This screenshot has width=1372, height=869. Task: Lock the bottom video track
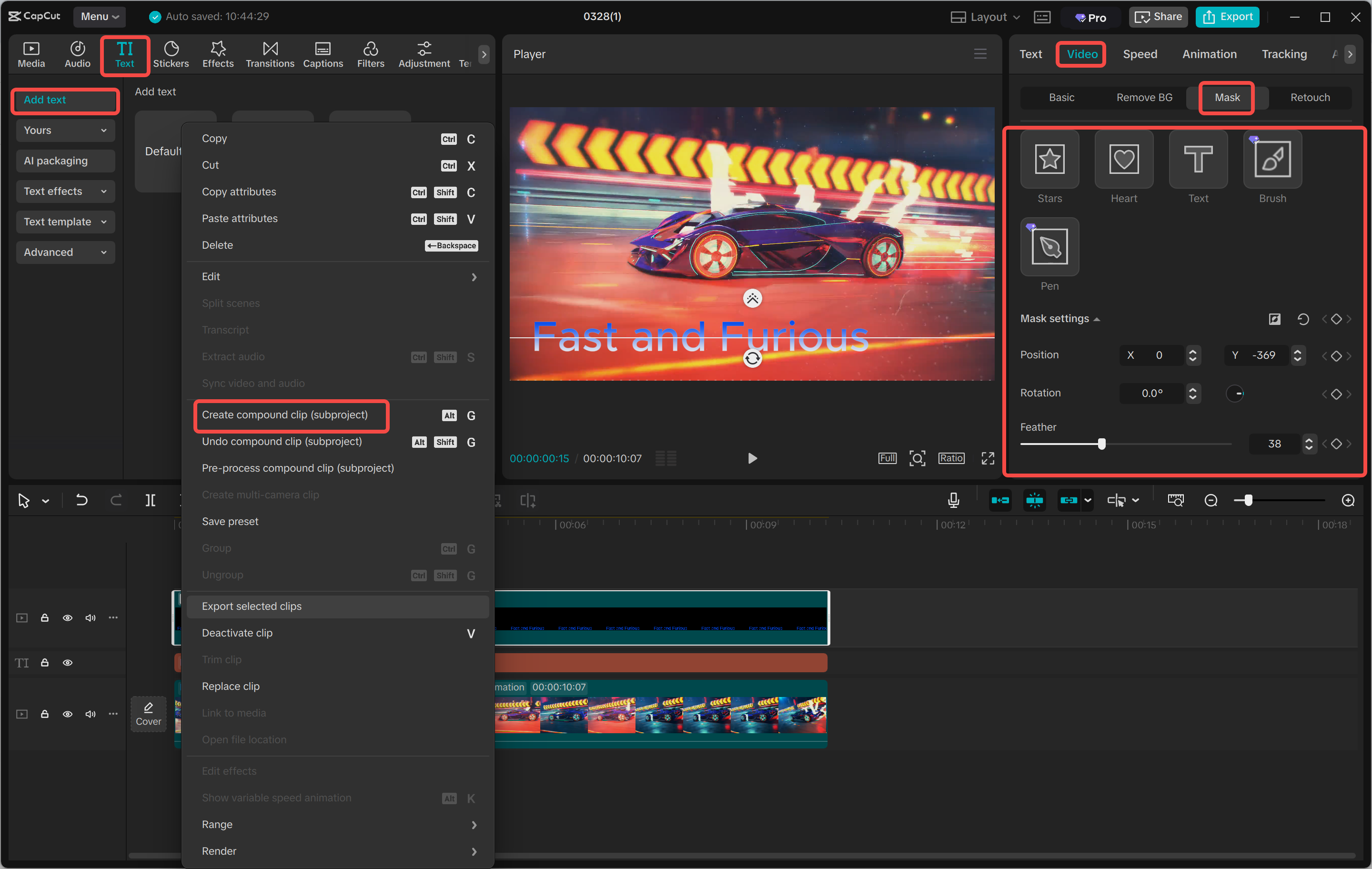pos(45,713)
